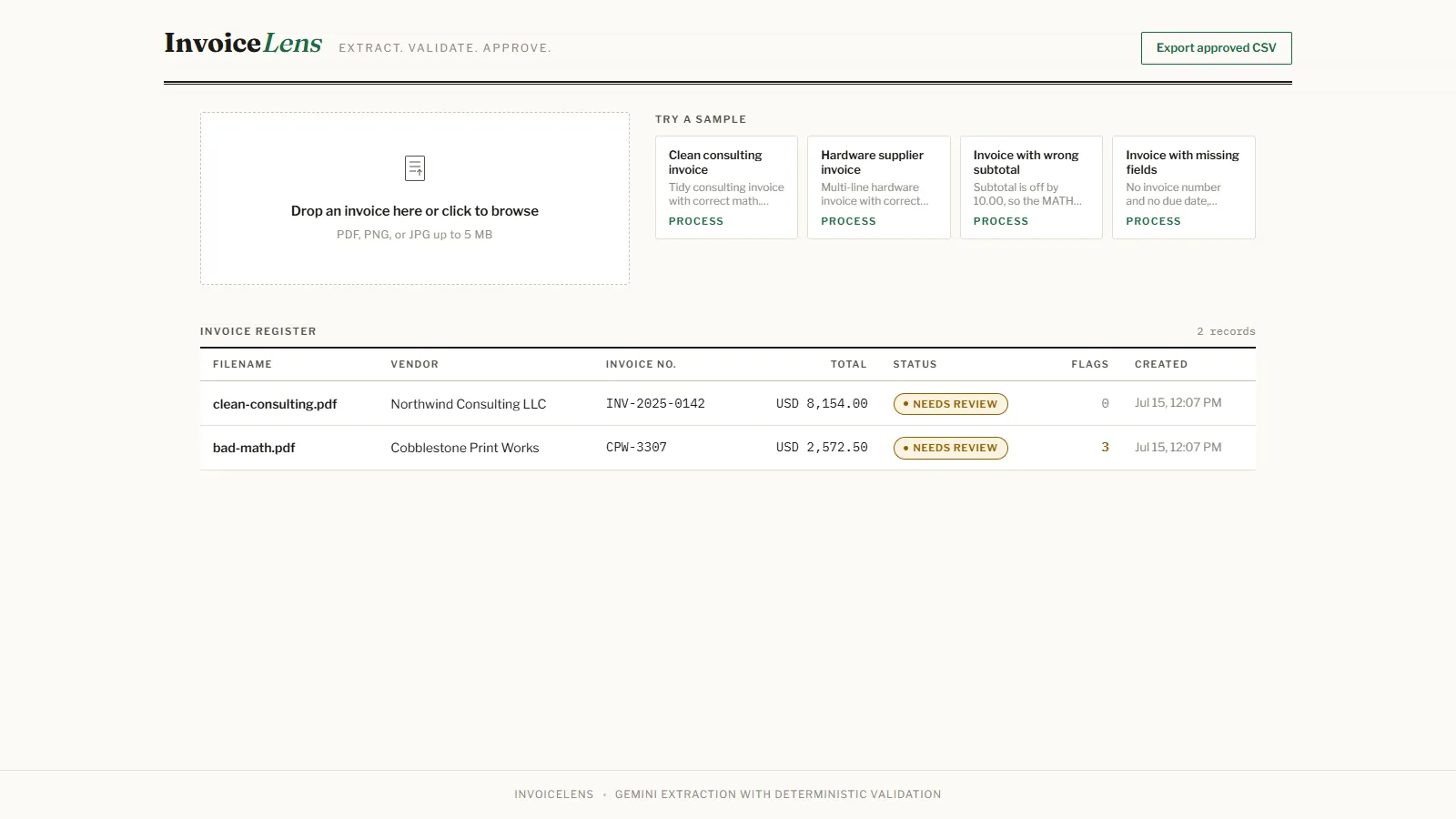Click total USD 8,154.00
This screenshot has height=819, width=1456.
point(822,404)
